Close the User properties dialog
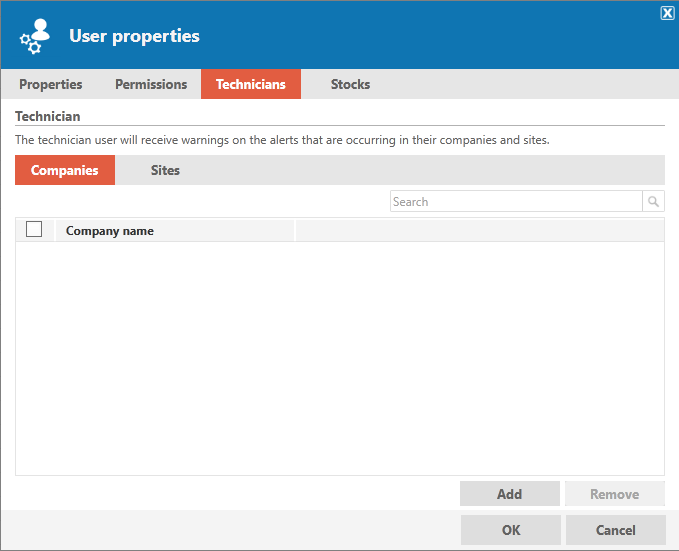 click(667, 13)
